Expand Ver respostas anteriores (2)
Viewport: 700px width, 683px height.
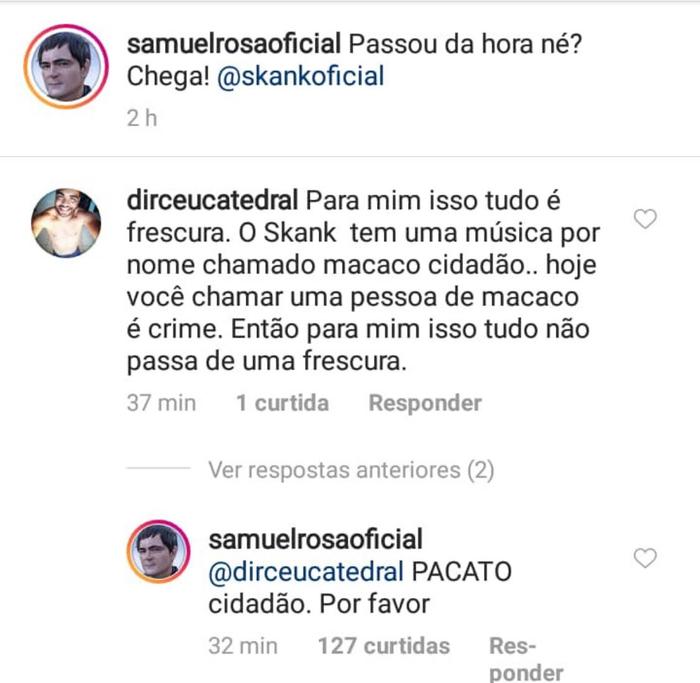click(x=351, y=470)
